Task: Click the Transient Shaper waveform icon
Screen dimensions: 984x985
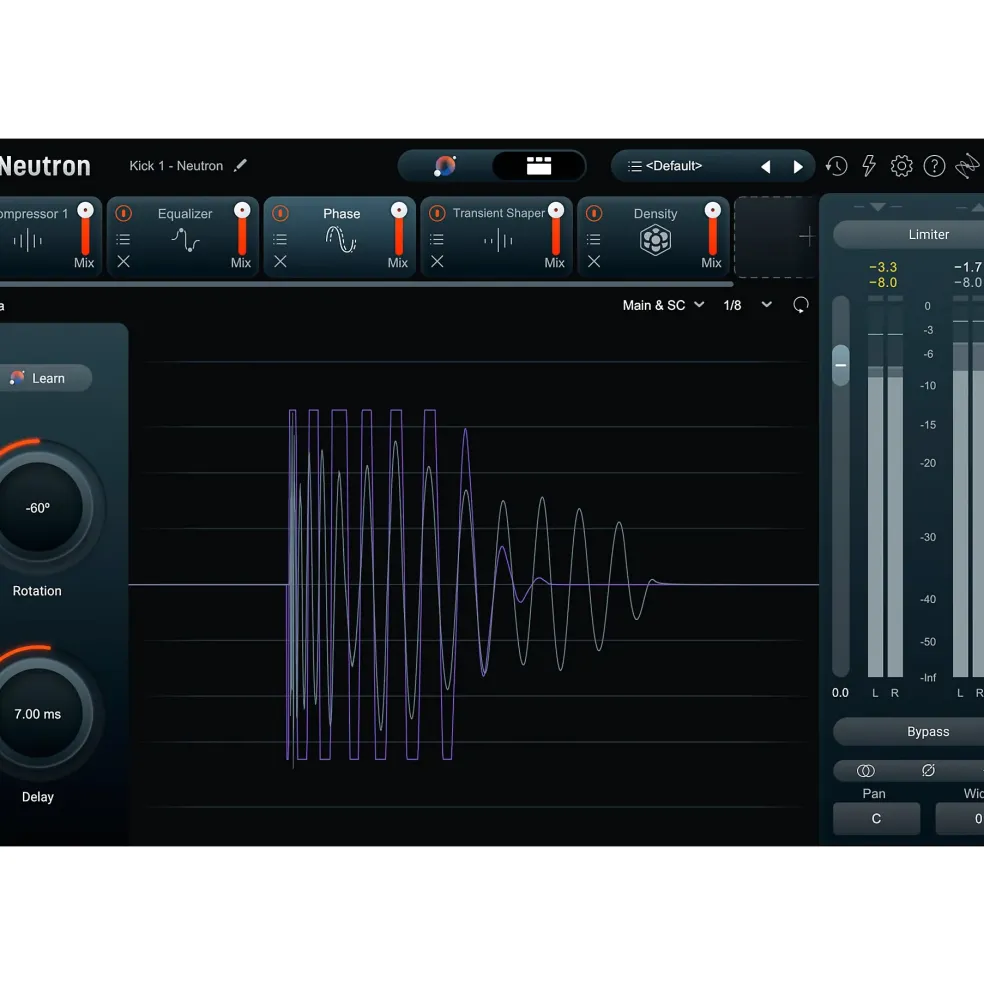Action: tap(498, 240)
